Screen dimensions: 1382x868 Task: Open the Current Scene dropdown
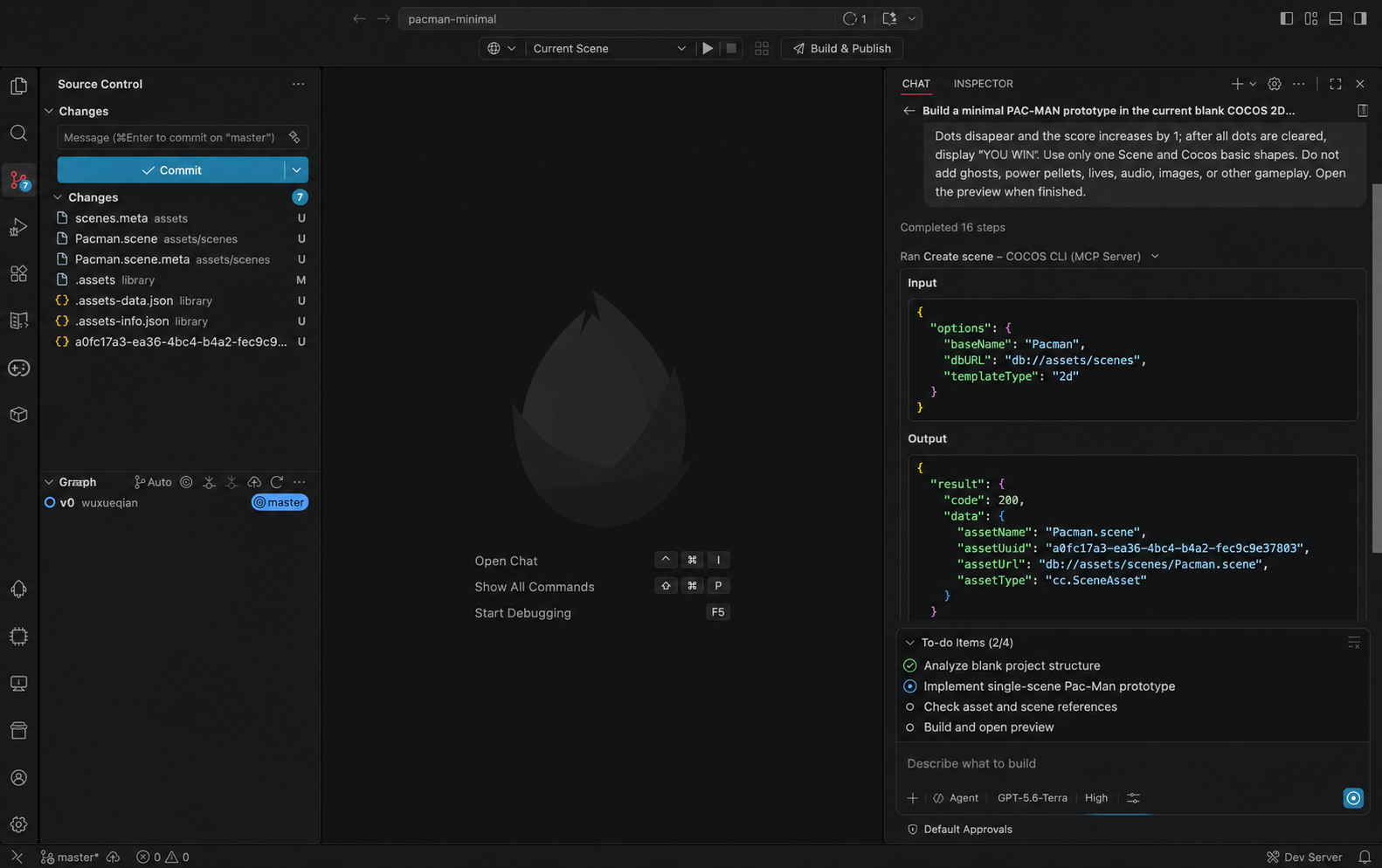coord(609,48)
